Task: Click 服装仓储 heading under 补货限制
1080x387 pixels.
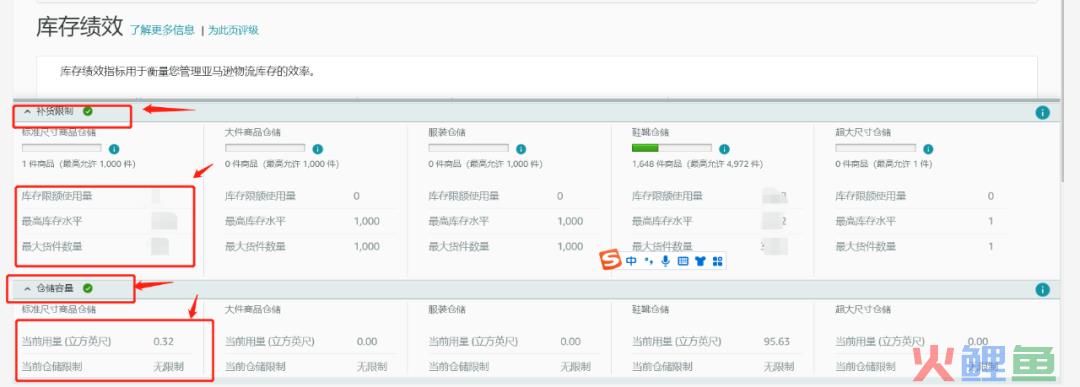Action: tap(447, 132)
